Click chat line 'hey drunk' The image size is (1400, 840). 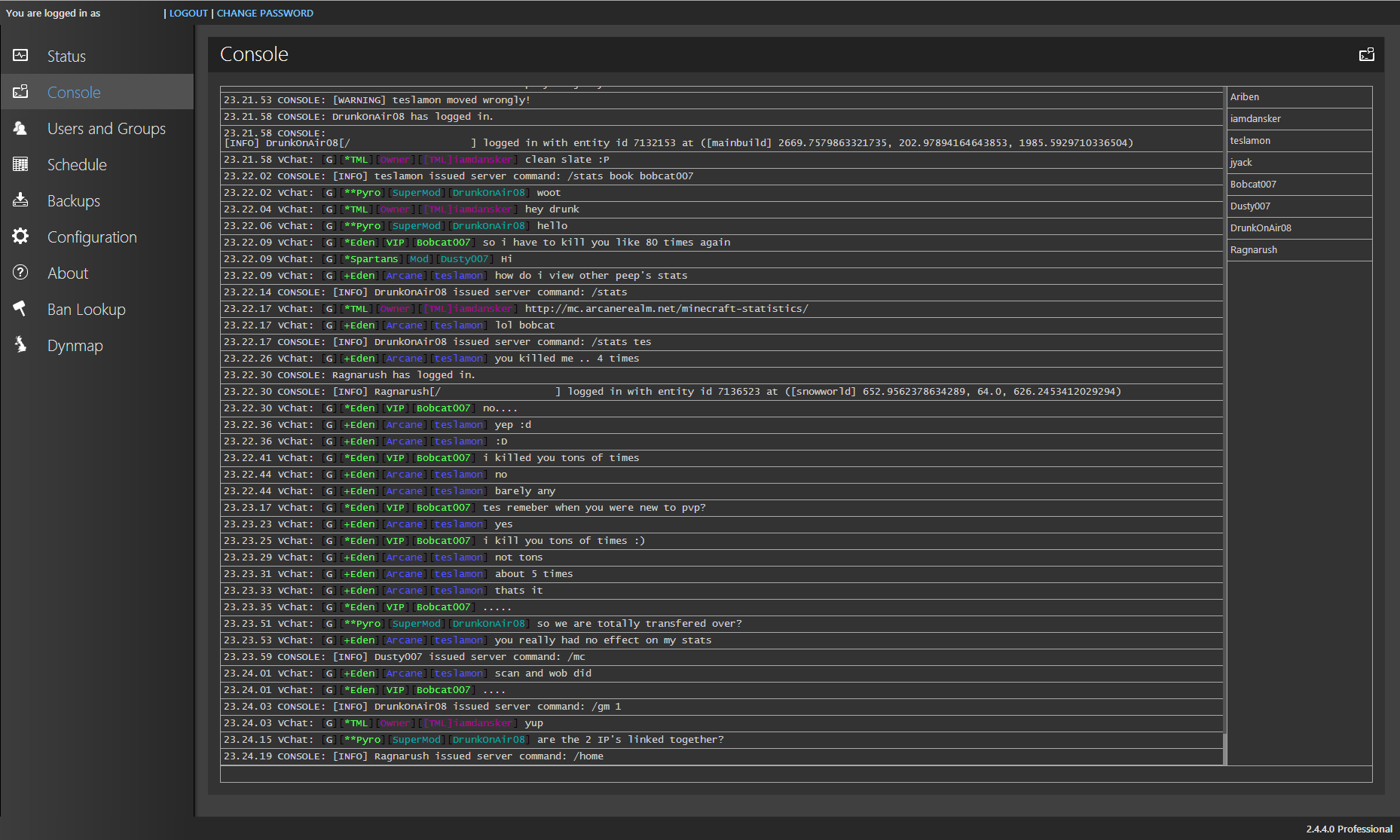click(x=721, y=209)
